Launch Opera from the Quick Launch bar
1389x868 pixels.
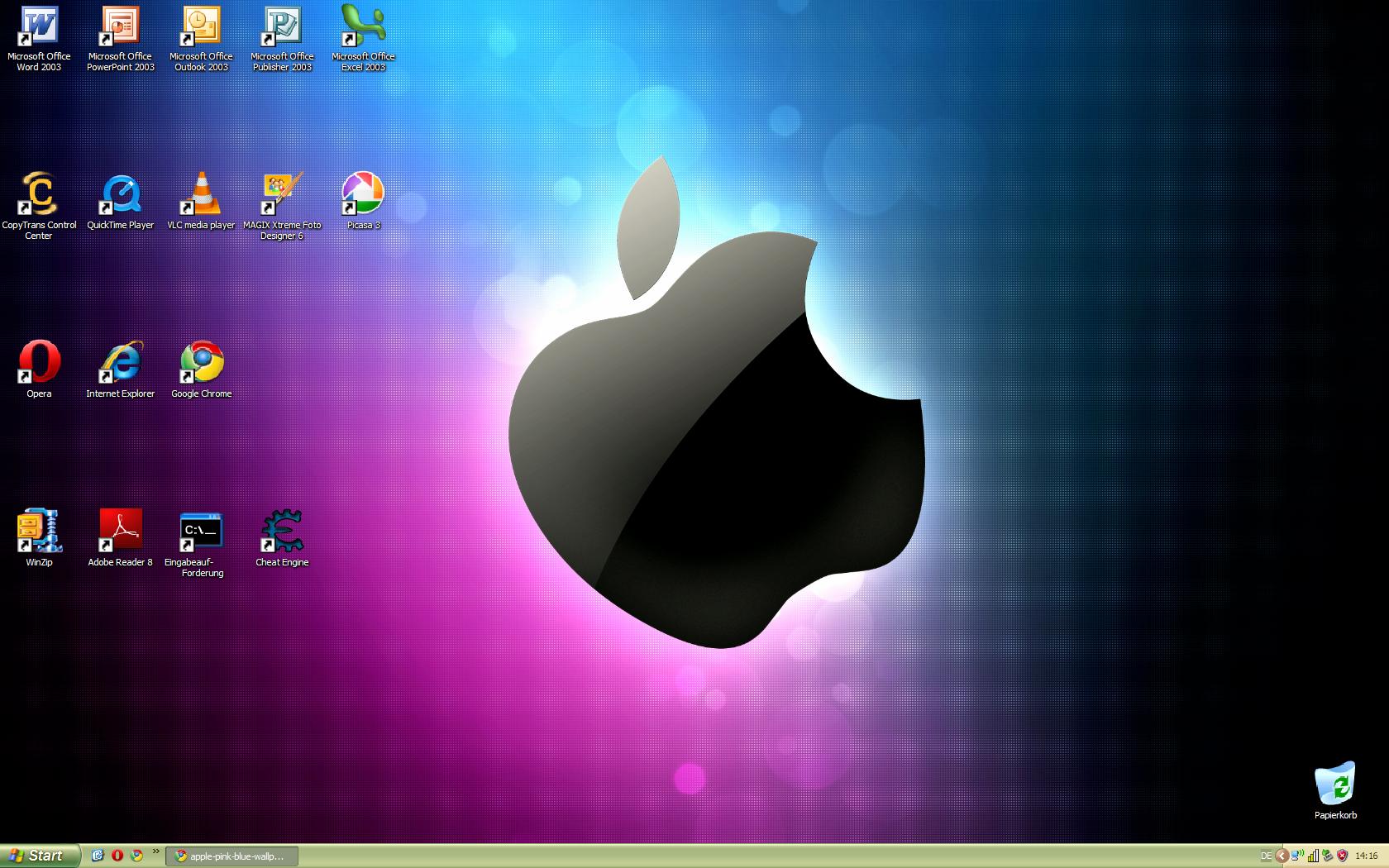pyautogui.click(x=117, y=856)
